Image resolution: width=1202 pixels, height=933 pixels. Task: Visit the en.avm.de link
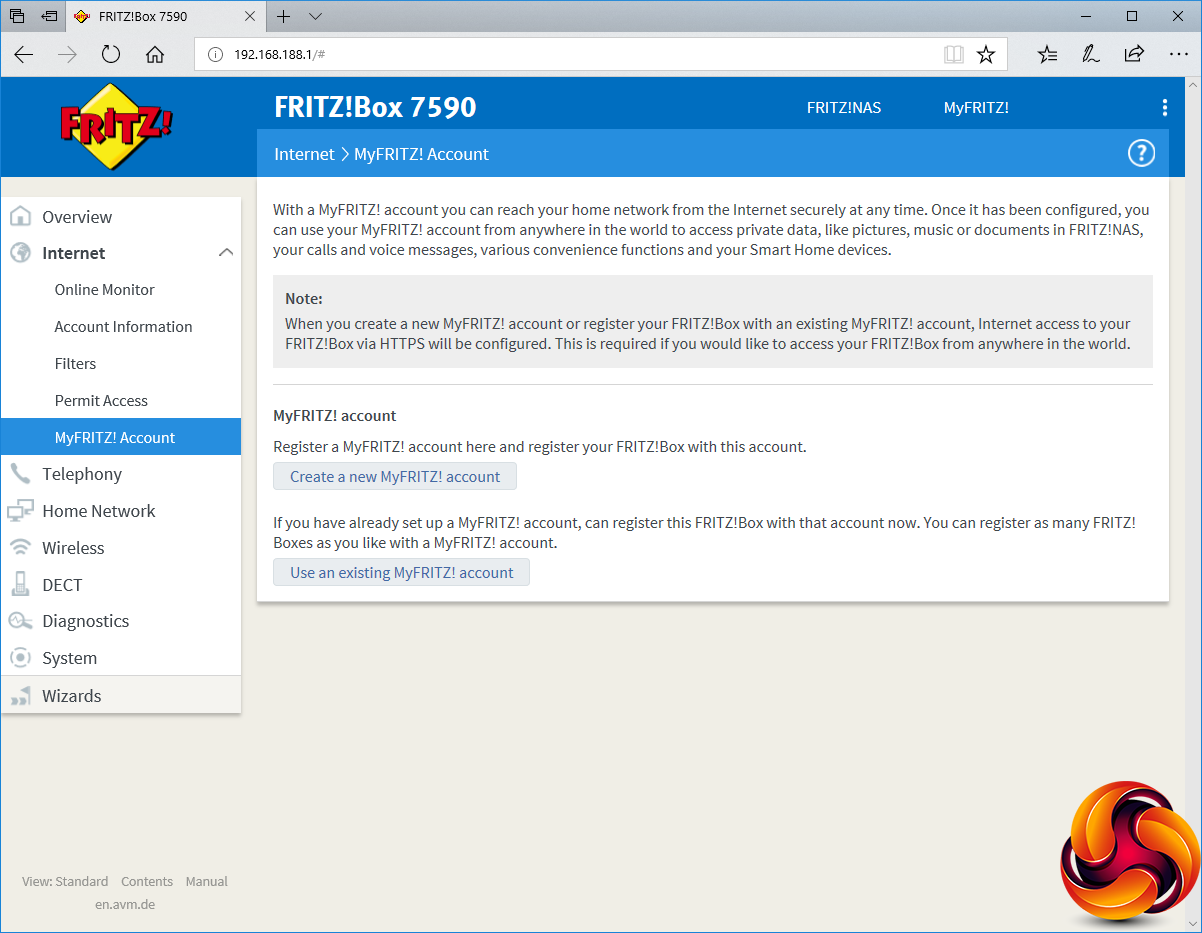[x=125, y=905]
